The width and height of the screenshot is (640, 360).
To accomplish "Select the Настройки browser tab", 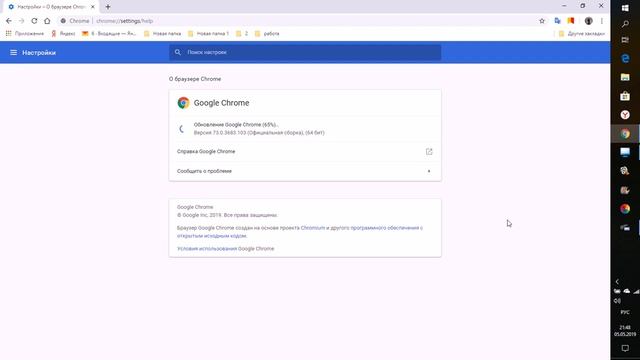I will (51, 7).
